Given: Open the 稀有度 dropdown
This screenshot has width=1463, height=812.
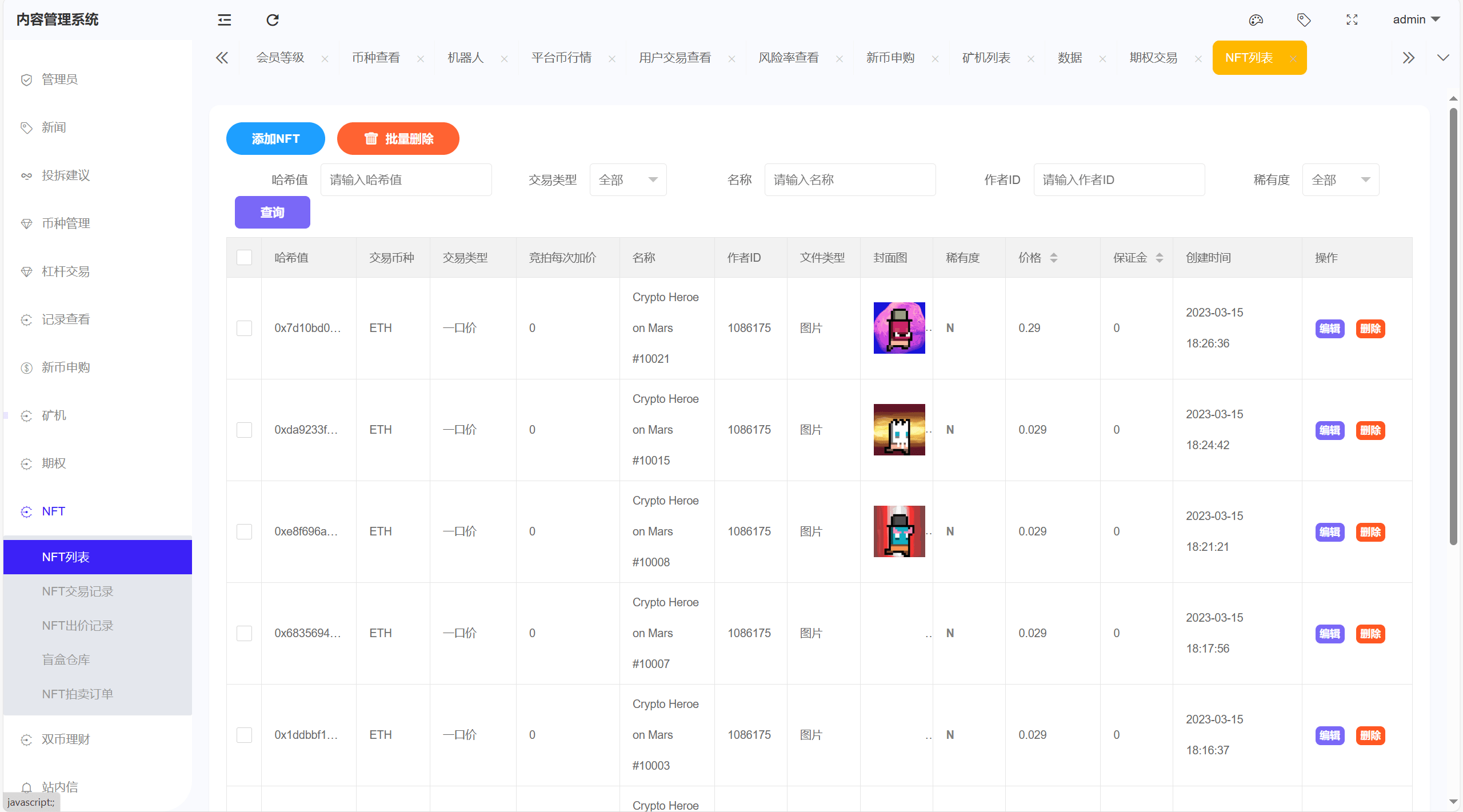Looking at the screenshot, I should click(x=1341, y=179).
